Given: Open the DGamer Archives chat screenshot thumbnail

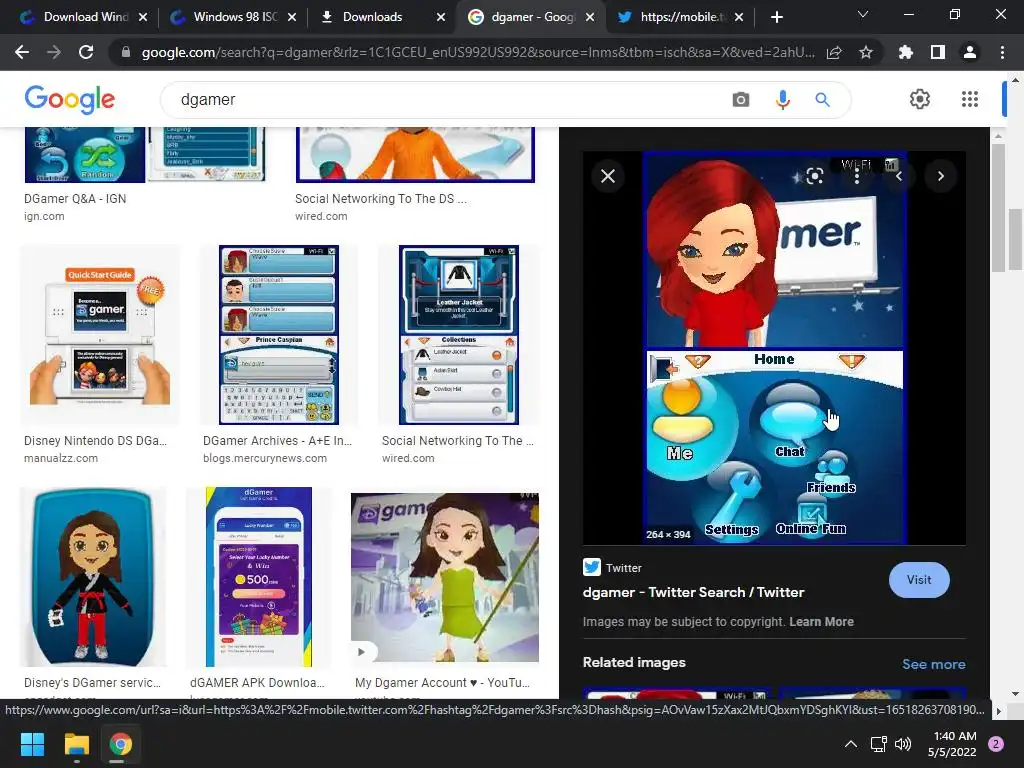Looking at the screenshot, I should 279,335.
